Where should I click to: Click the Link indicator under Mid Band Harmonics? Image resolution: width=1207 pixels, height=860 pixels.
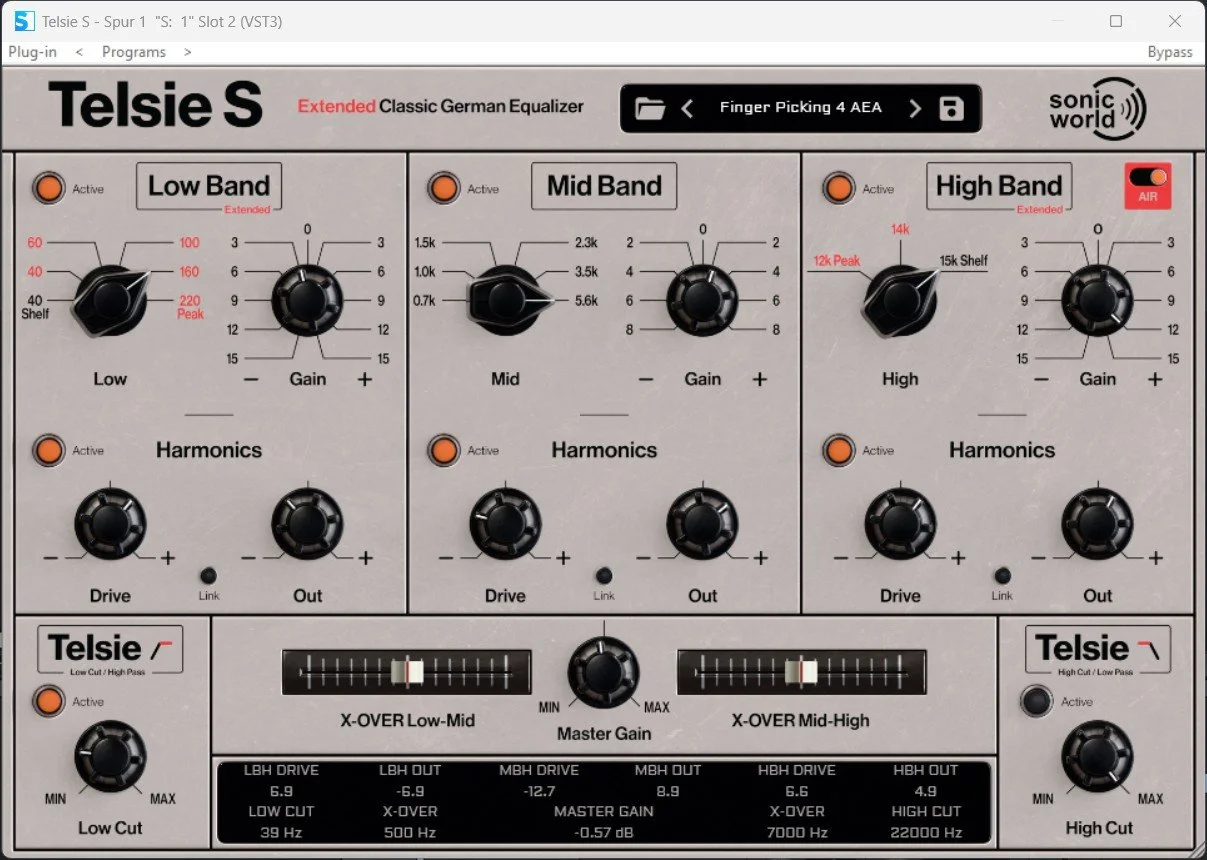coord(604,577)
